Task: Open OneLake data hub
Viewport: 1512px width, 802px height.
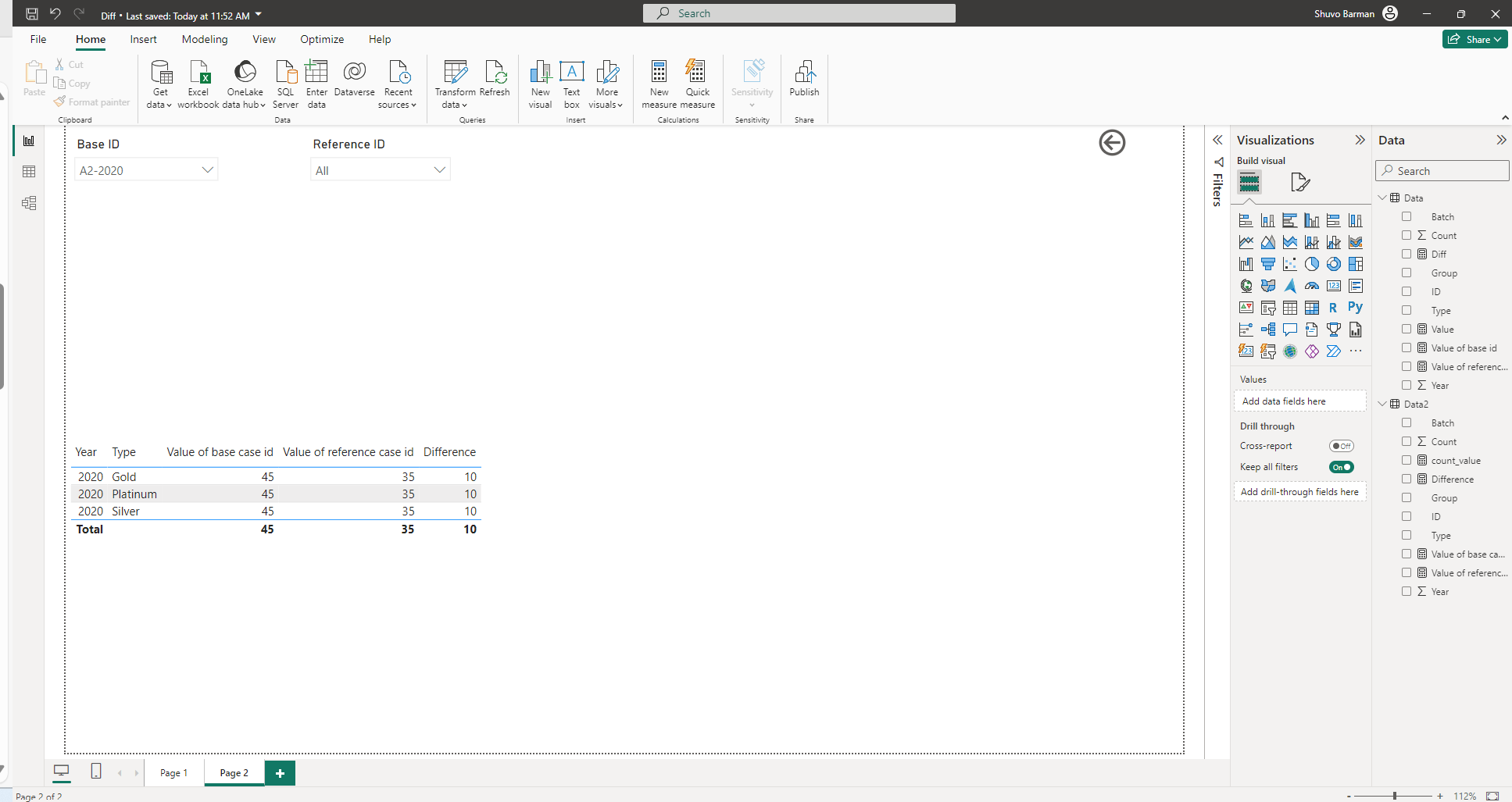Action: (245, 84)
